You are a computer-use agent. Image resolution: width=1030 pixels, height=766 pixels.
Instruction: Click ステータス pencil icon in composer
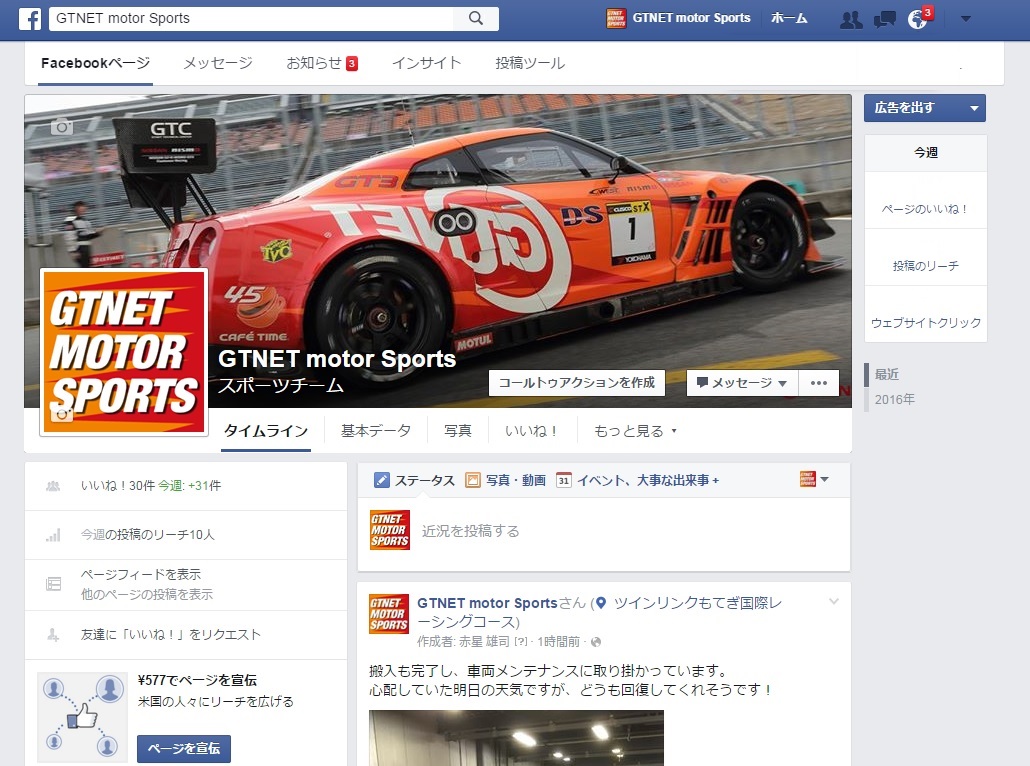pyautogui.click(x=381, y=480)
